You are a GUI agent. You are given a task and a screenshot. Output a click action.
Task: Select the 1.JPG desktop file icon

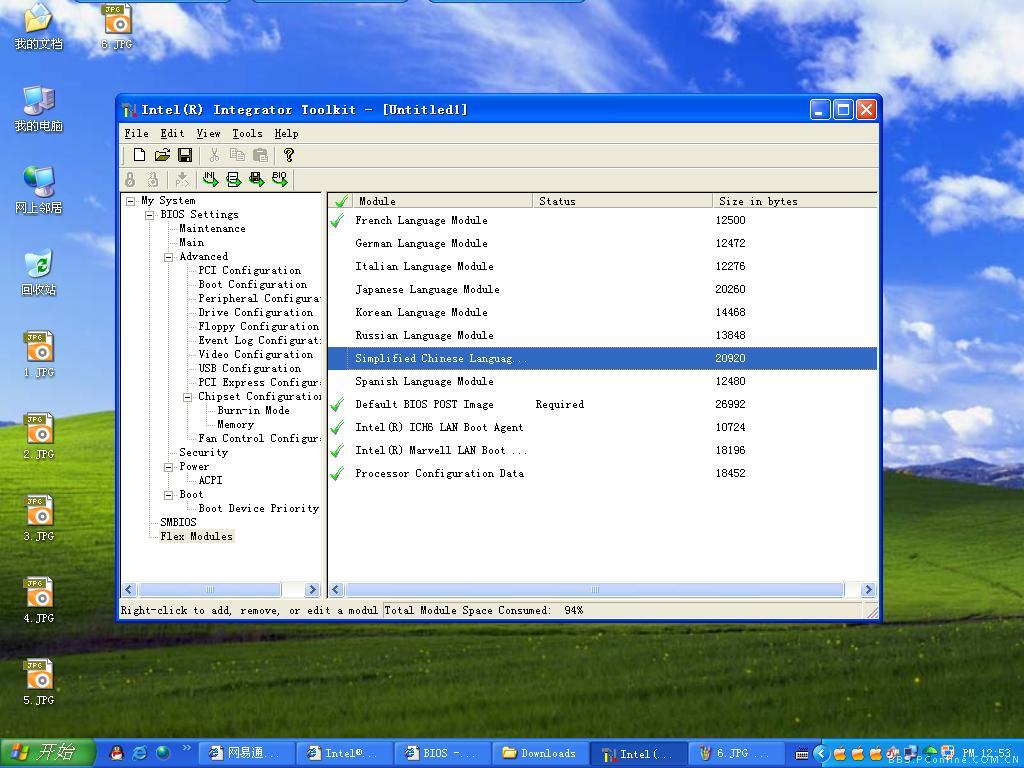39,355
